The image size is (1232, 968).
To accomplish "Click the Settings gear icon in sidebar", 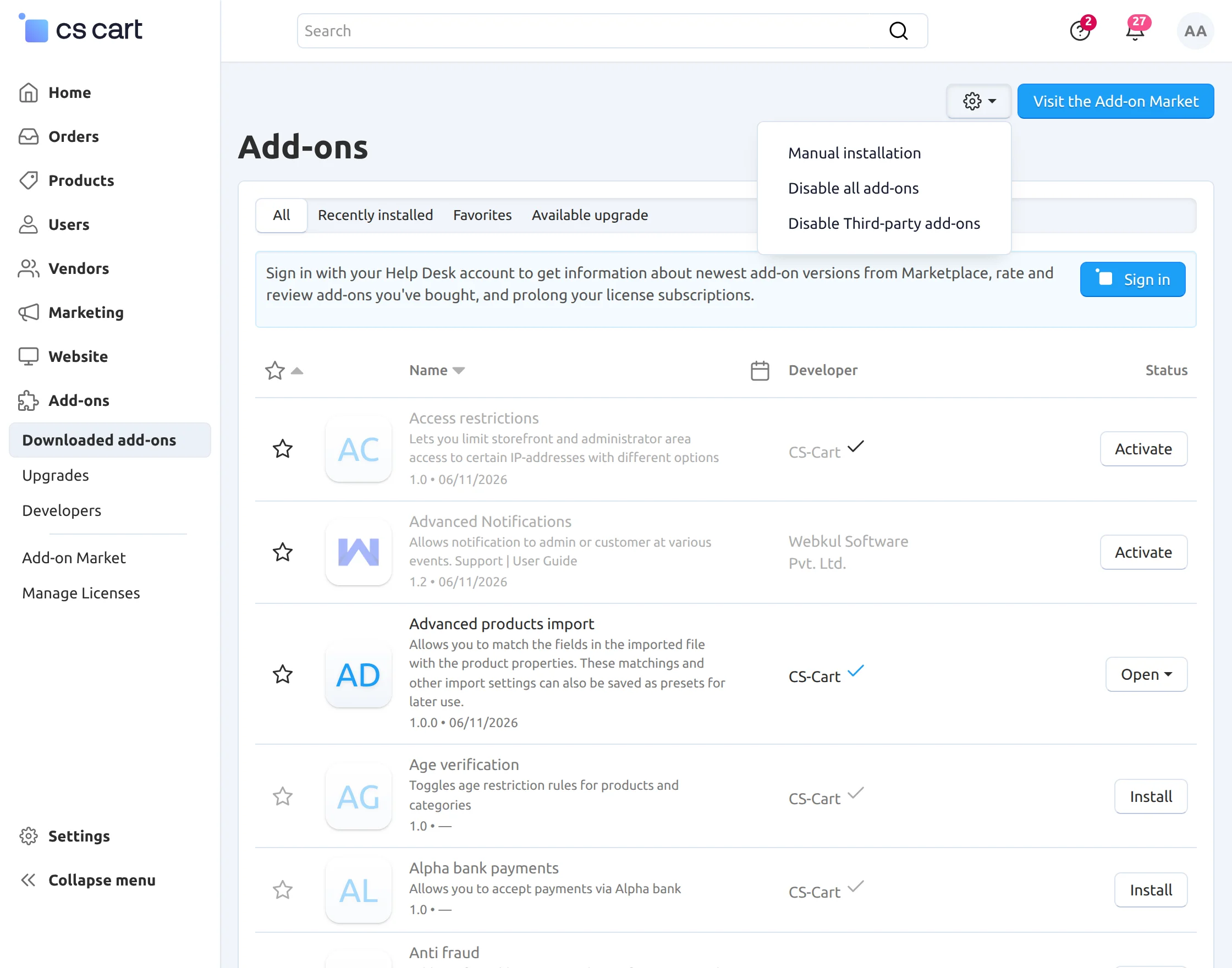I will pyautogui.click(x=29, y=836).
